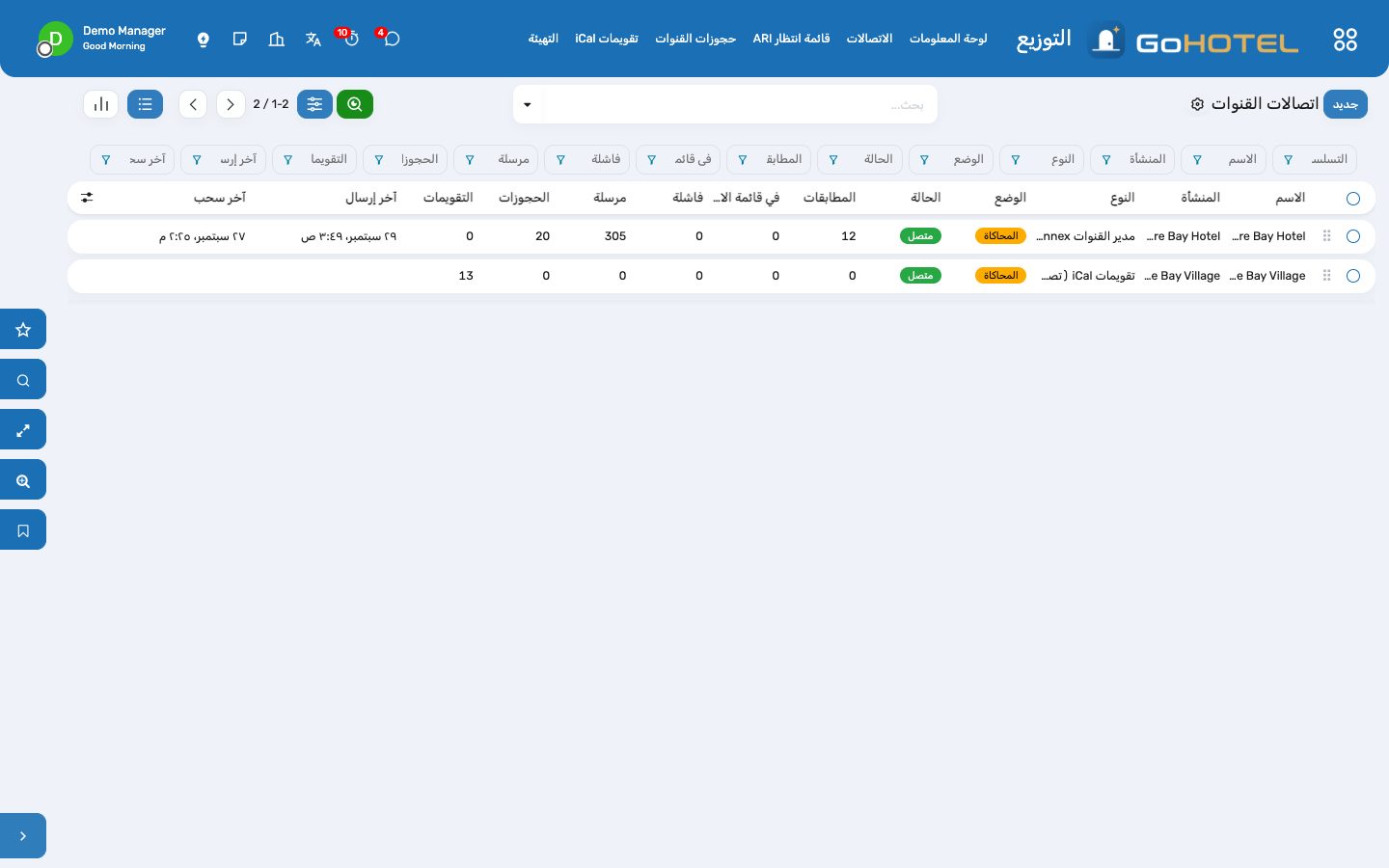
Task: Open the Demo Manager user menu
Action: [x=102, y=39]
